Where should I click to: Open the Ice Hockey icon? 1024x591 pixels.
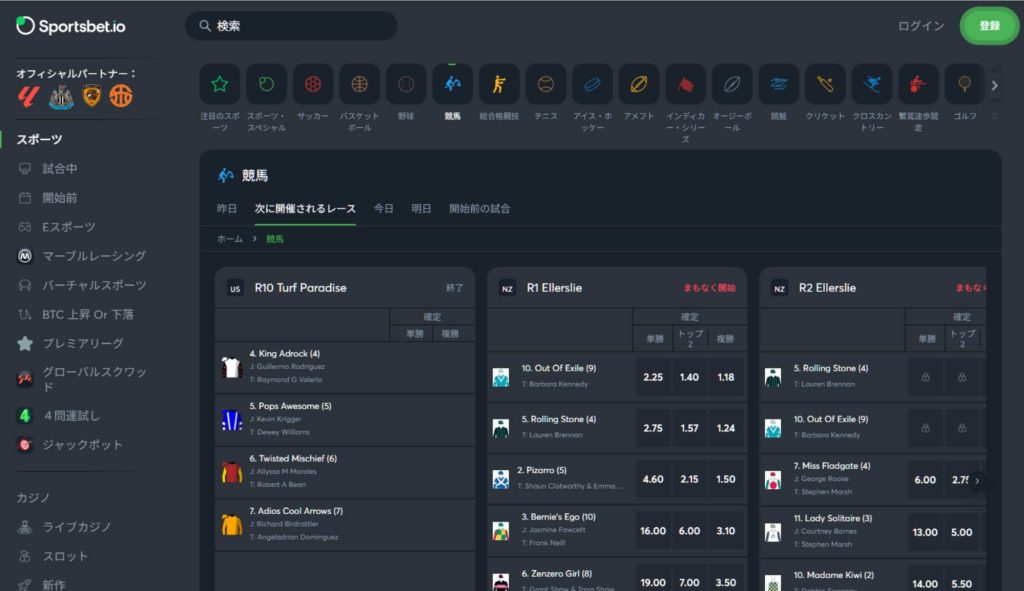click(x=592, y=84)
